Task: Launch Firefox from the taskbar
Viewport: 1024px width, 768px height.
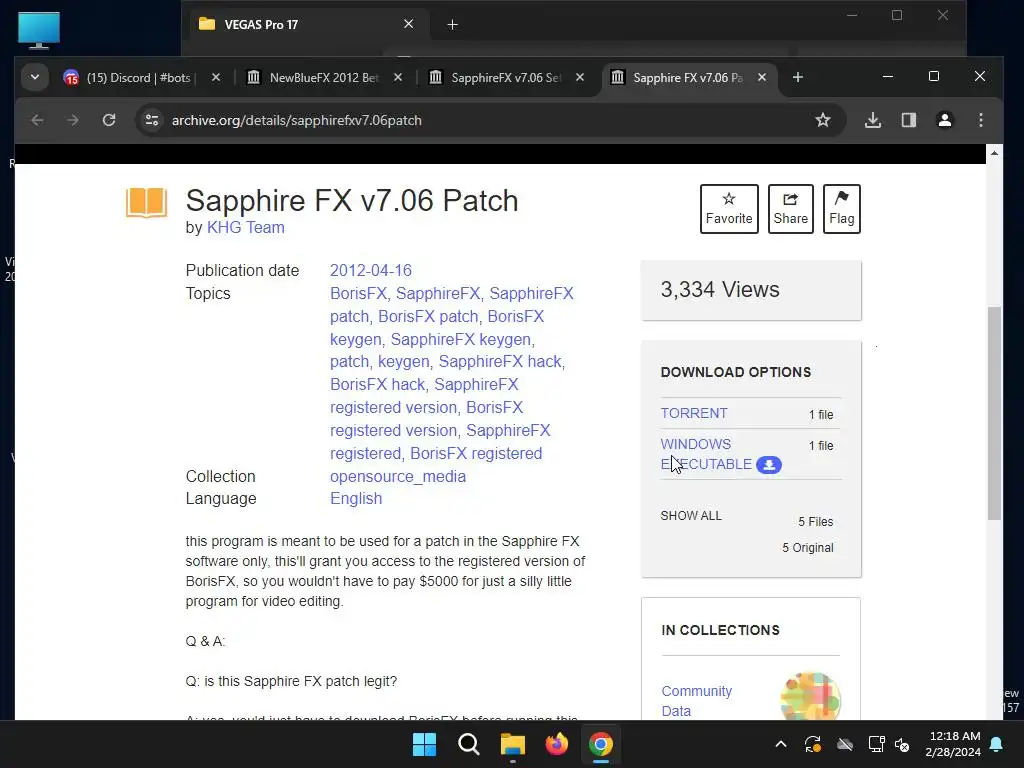Action: (x=556, y=744)
